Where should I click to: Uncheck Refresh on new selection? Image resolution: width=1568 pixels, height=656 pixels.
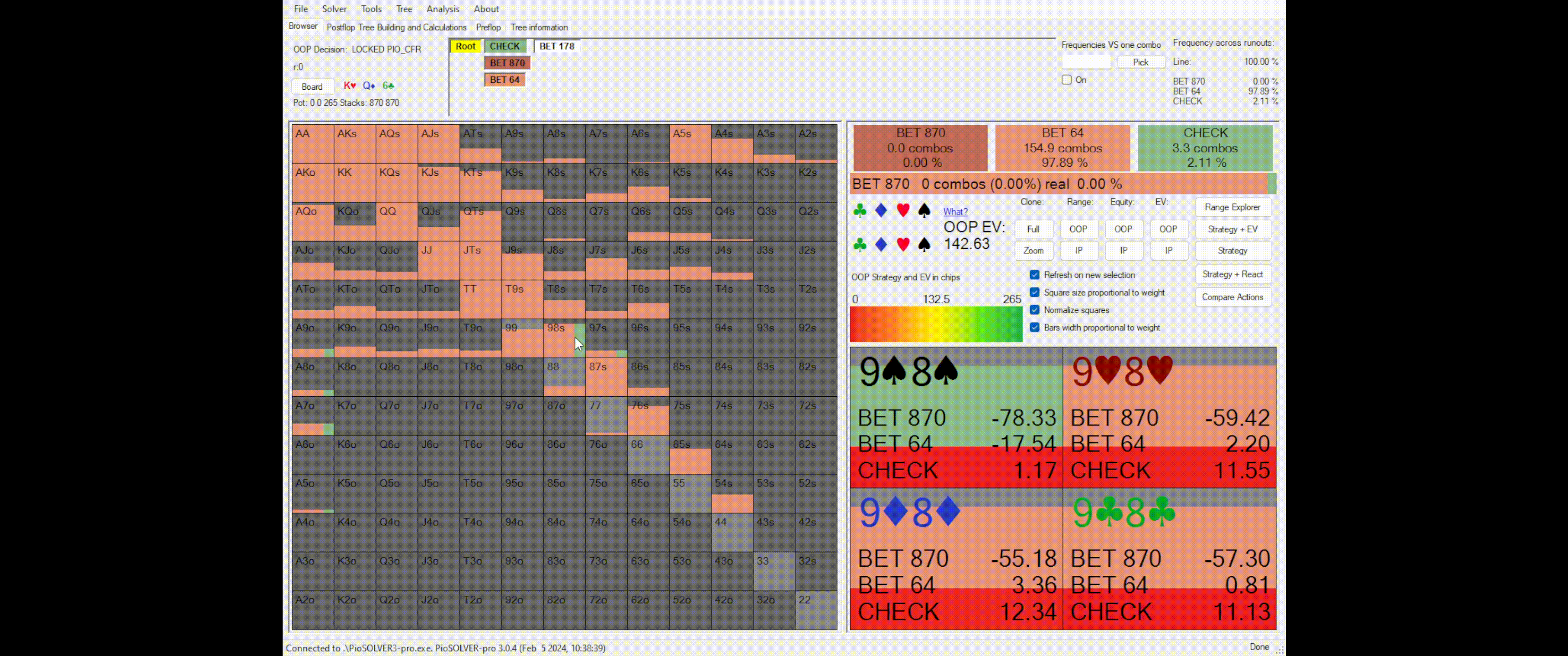coord(1034,275)
